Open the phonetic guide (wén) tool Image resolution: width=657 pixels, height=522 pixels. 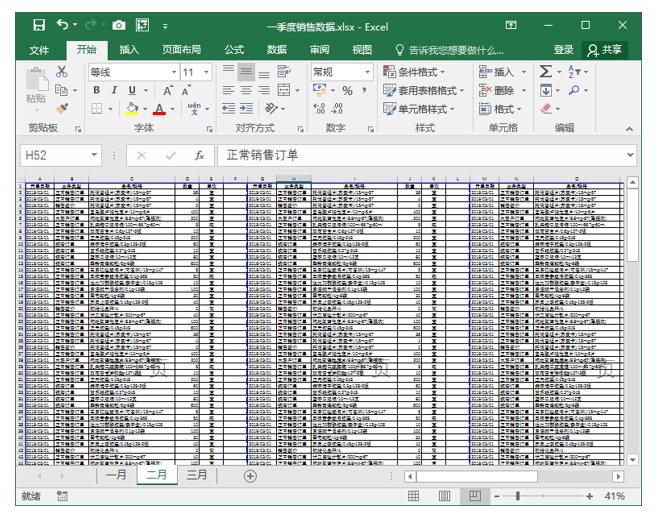click(x=194, y=109)
